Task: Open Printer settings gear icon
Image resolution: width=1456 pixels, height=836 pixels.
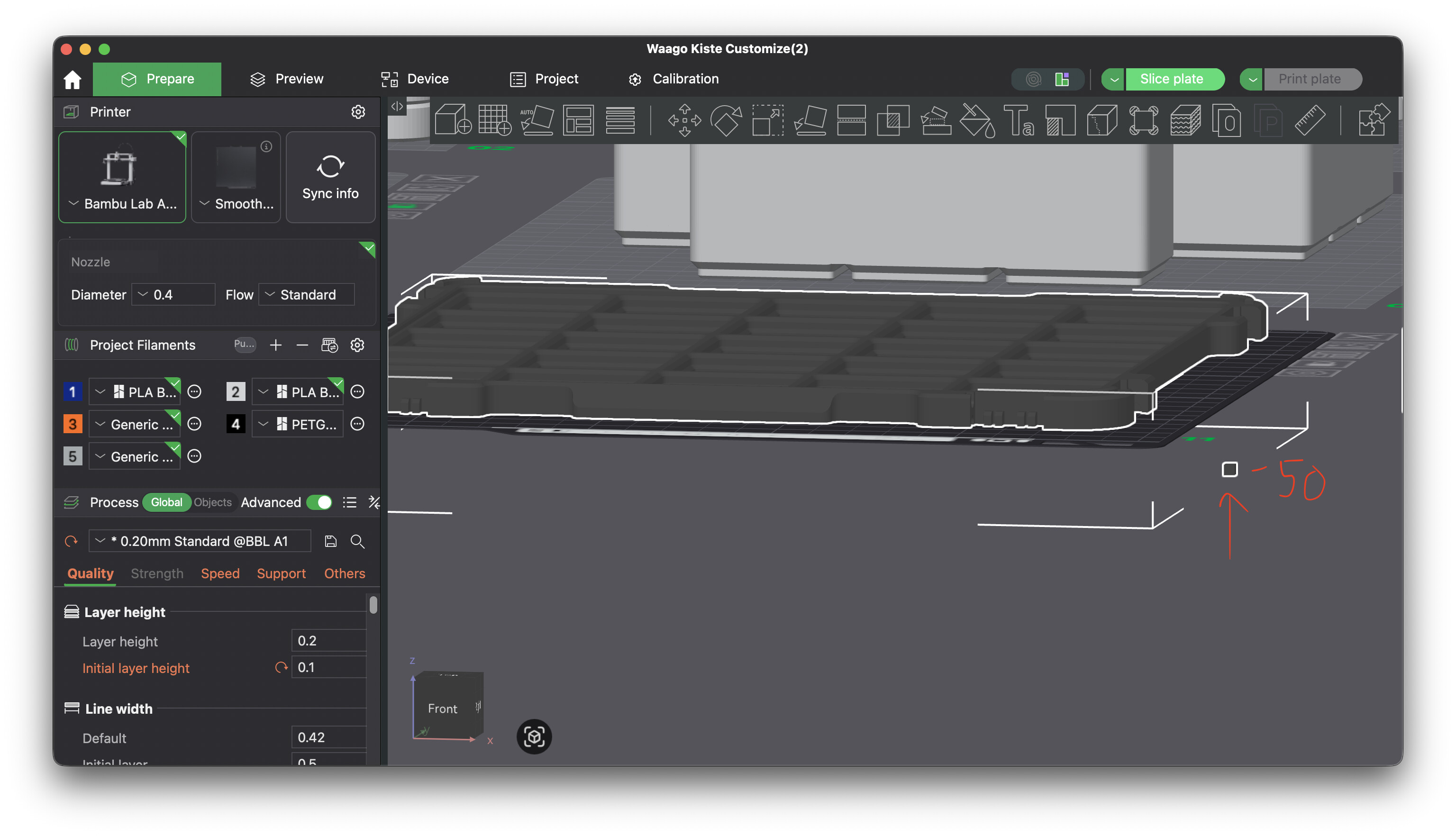Action: [x=358, y=112]
